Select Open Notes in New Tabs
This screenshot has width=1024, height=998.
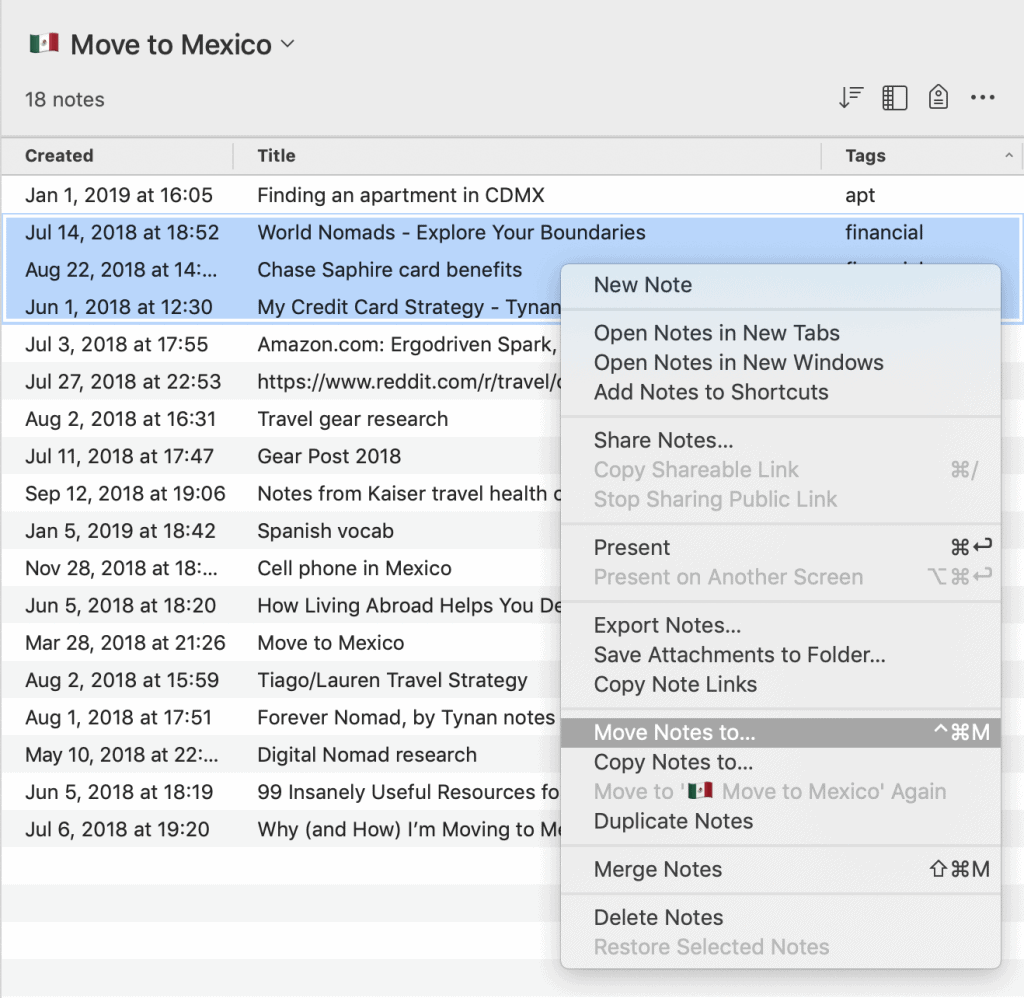[x=716, y=333]
